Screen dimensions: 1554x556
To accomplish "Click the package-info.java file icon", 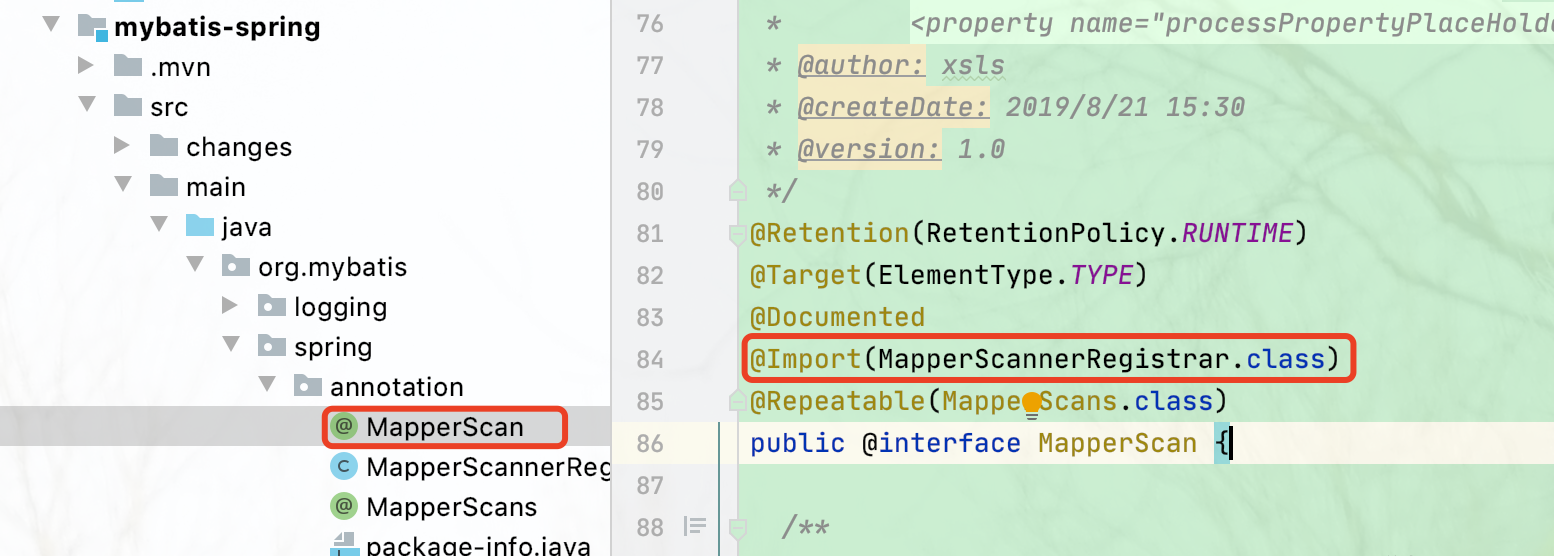I will click(344, 546).
